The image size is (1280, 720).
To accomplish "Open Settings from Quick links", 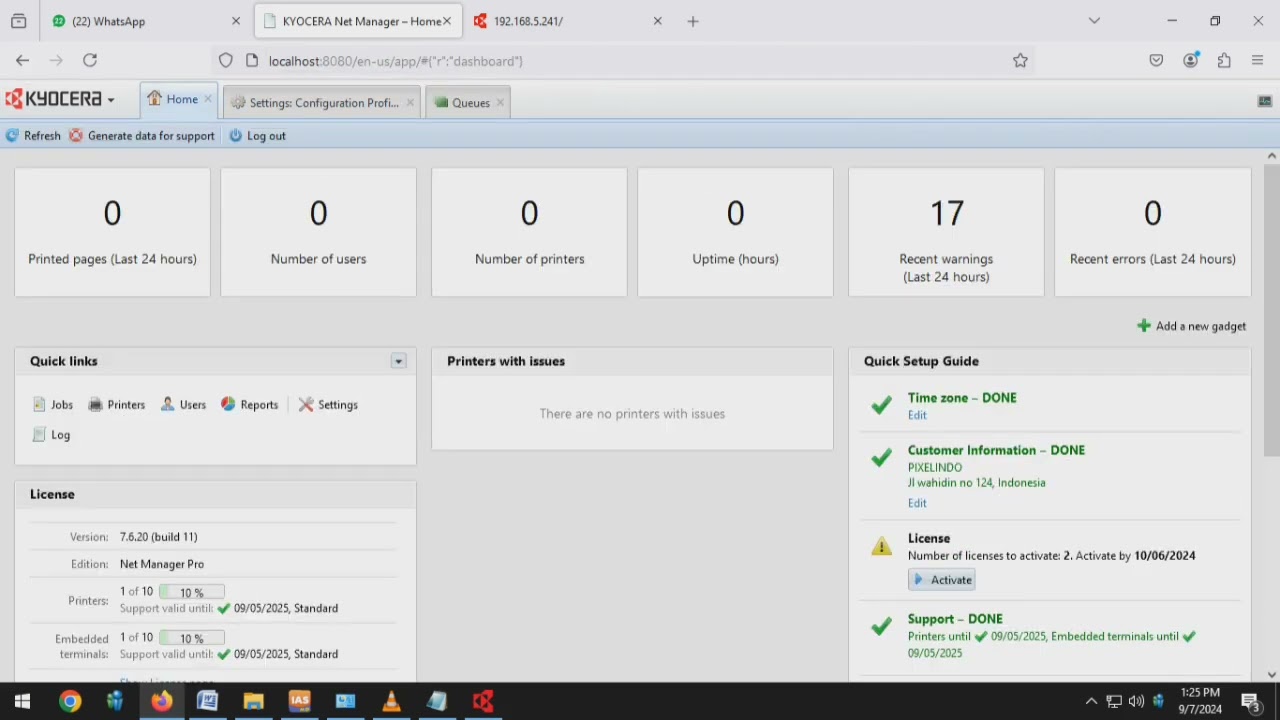I will click(x=328, y=405).
